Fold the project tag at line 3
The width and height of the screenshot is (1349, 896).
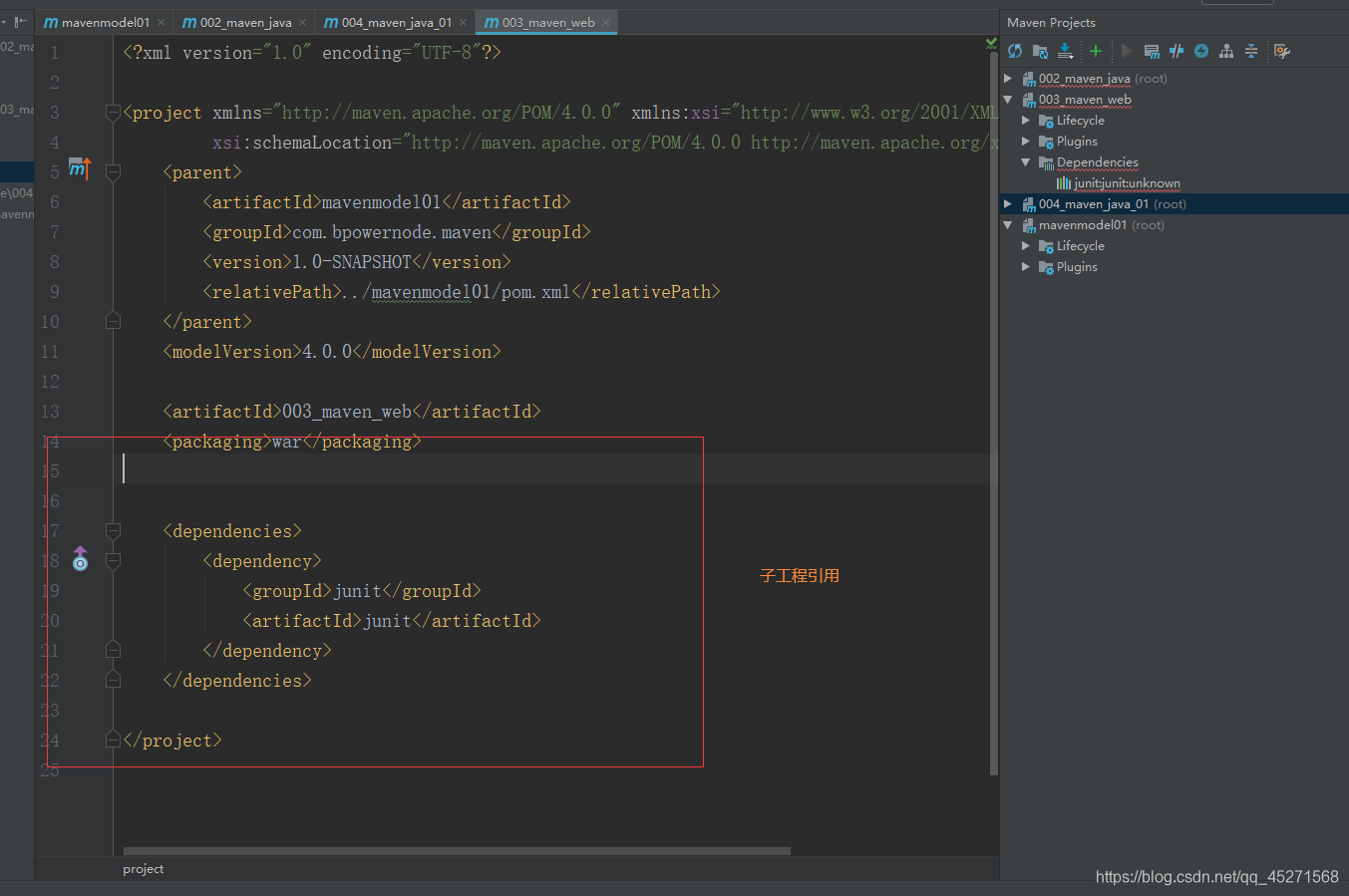coord(113,113)
